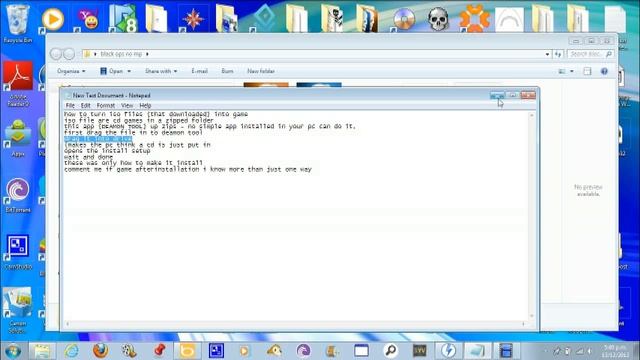The image size is (640, 360).
Task: Open the Adobe Reader desktop shortcut
Action: coord(18,84)
